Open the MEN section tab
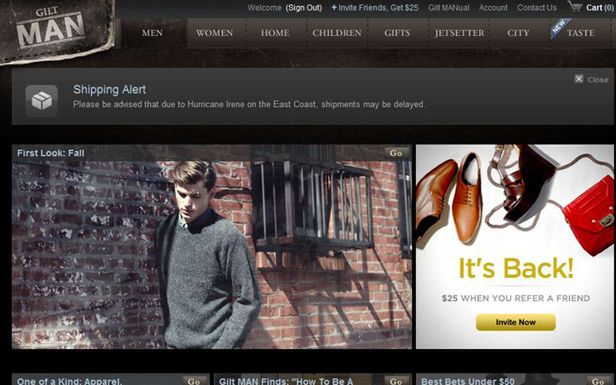Screen dimensions: 616x385 pyautogui.click(x=152, y=33)
